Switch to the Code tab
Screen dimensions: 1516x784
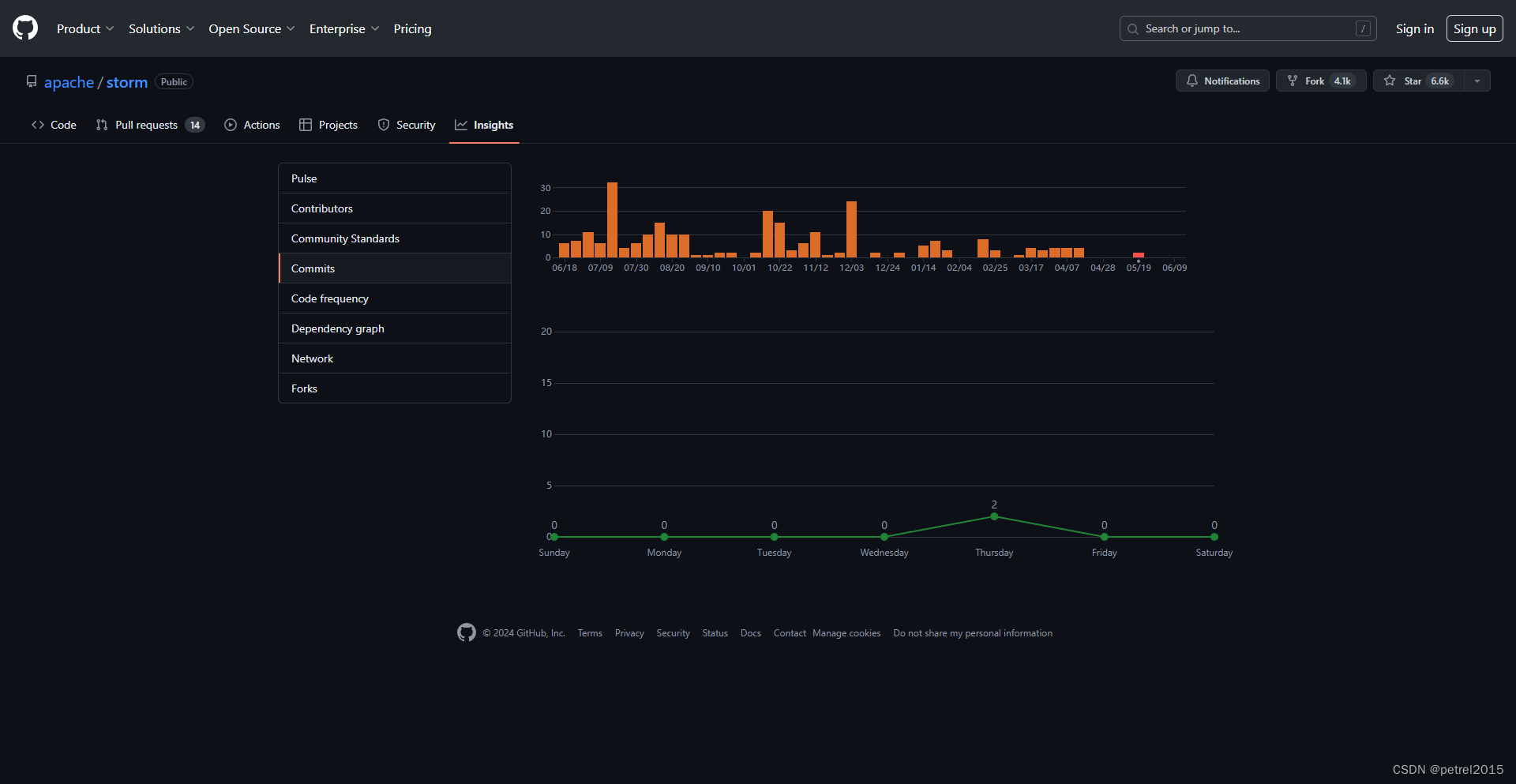coord(54,125)
